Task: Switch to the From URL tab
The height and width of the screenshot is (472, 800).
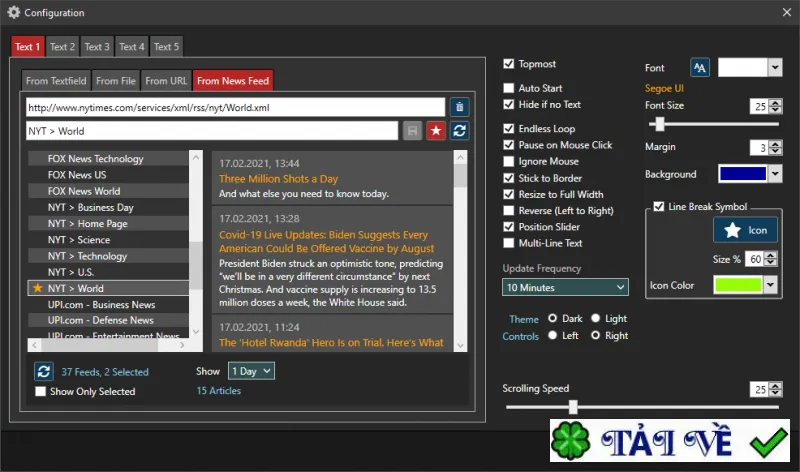Action: [x=166, y=81]
